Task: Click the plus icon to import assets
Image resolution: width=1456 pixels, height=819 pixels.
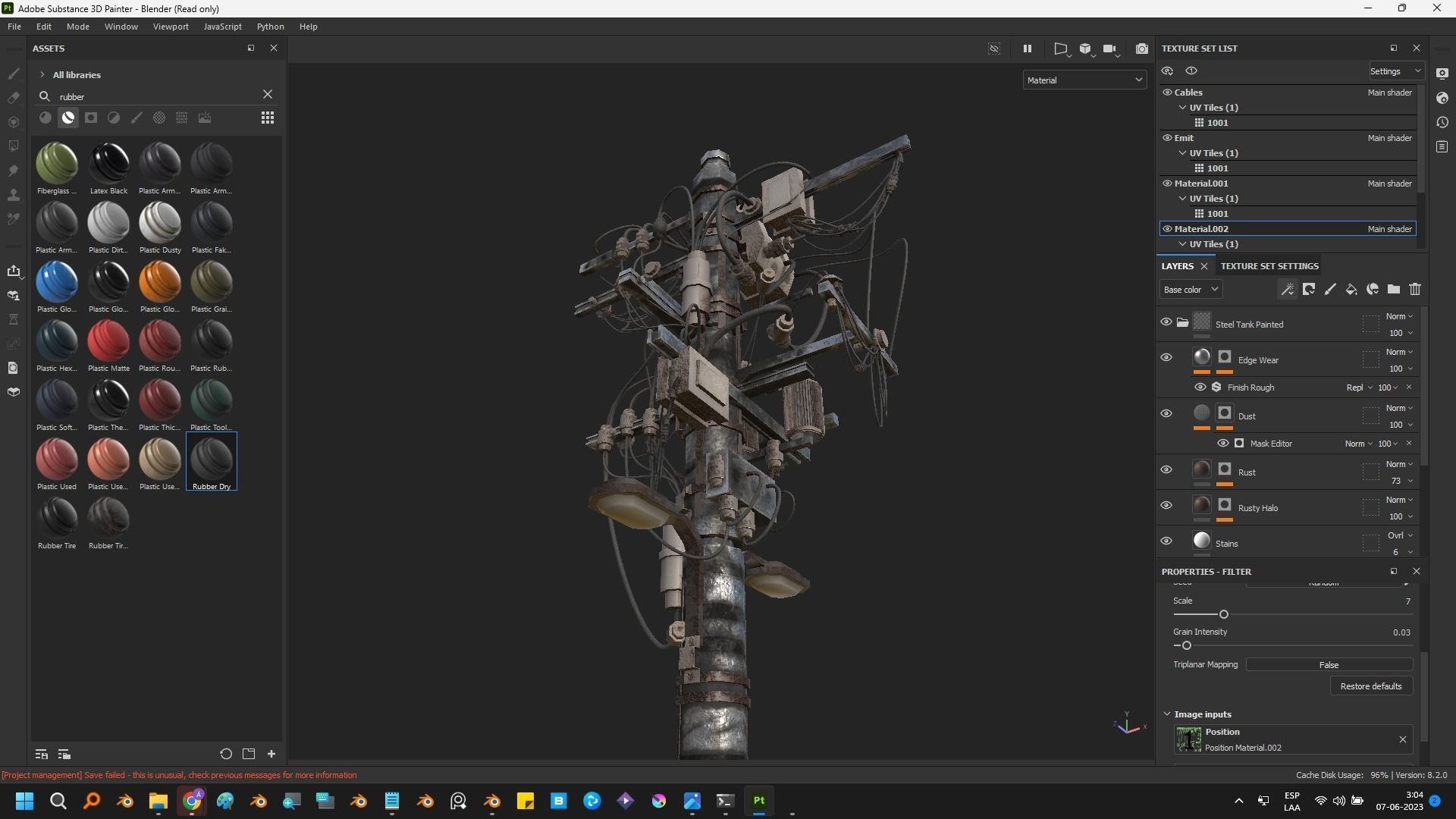Action: pos(271,754)
